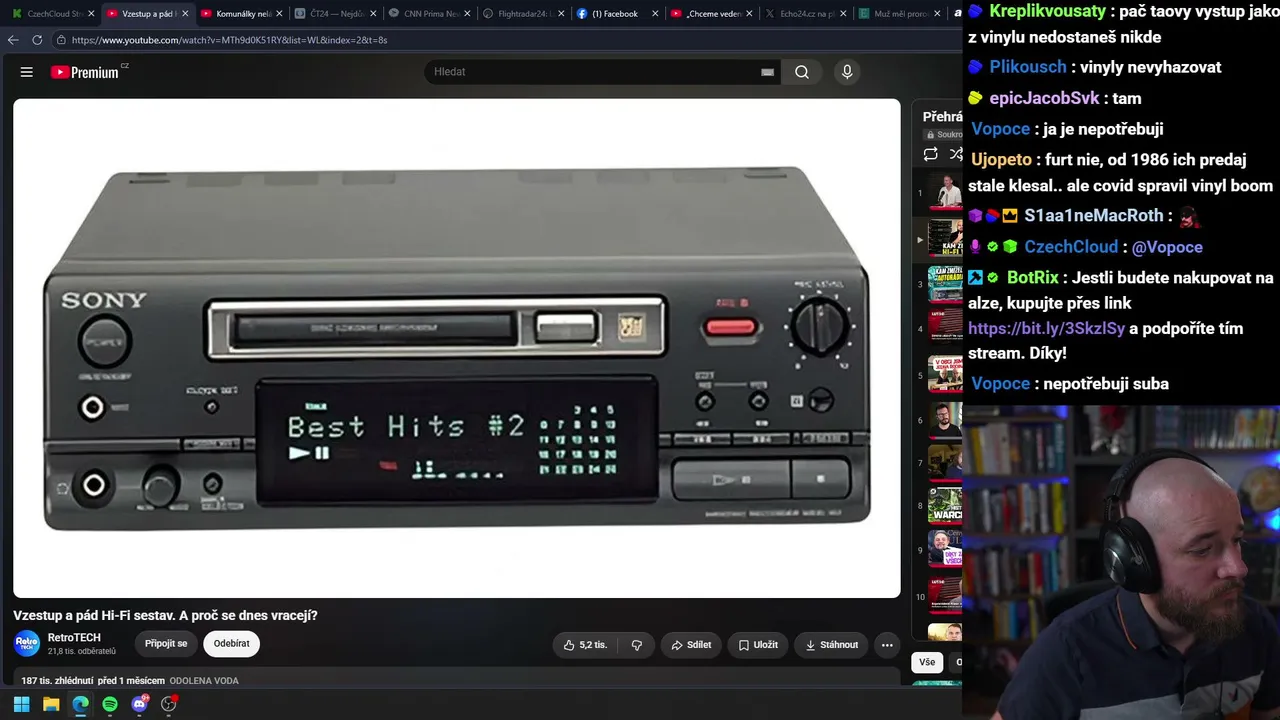This screenshot has height=720, width=1280.
Task: Click username epicJacobSvk in chat
Action: (1044, 98)
